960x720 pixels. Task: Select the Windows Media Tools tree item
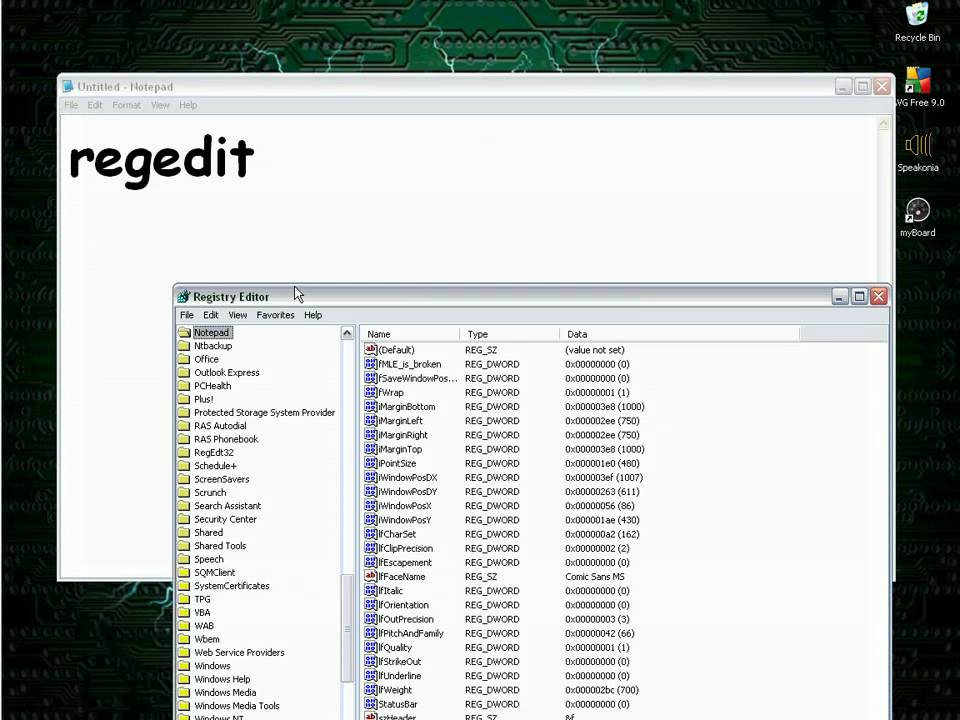pos(237,705)
